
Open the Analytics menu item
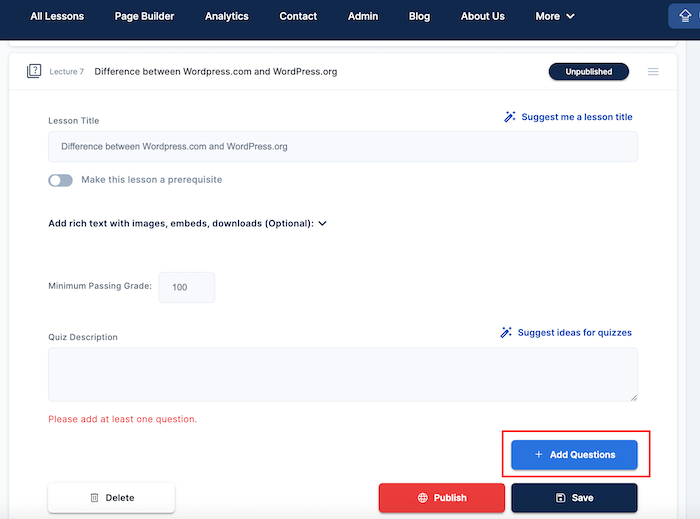(227, 17)
